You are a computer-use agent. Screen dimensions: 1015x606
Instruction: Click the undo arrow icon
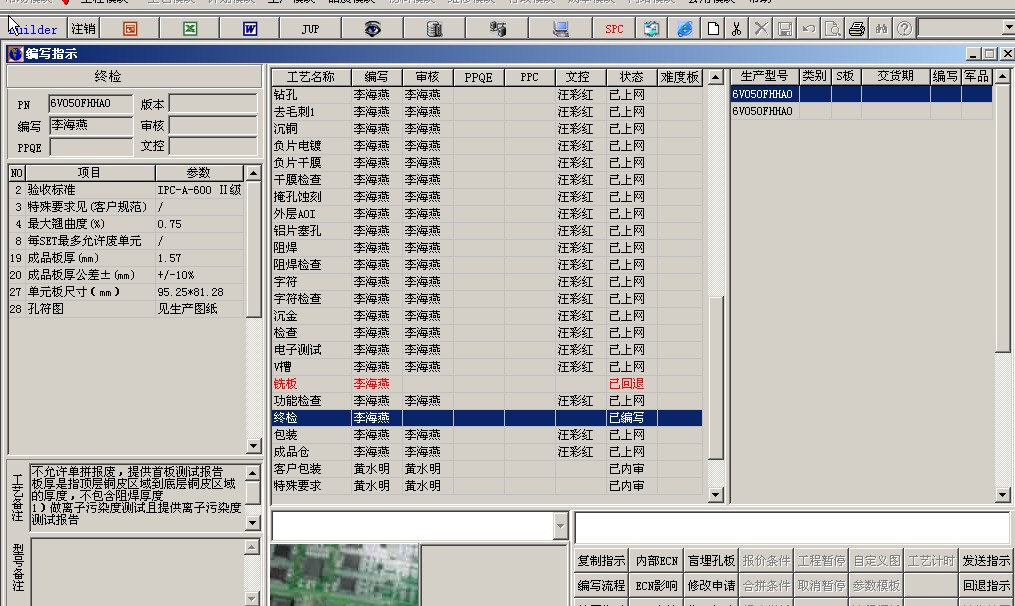[x=809, y=28]
